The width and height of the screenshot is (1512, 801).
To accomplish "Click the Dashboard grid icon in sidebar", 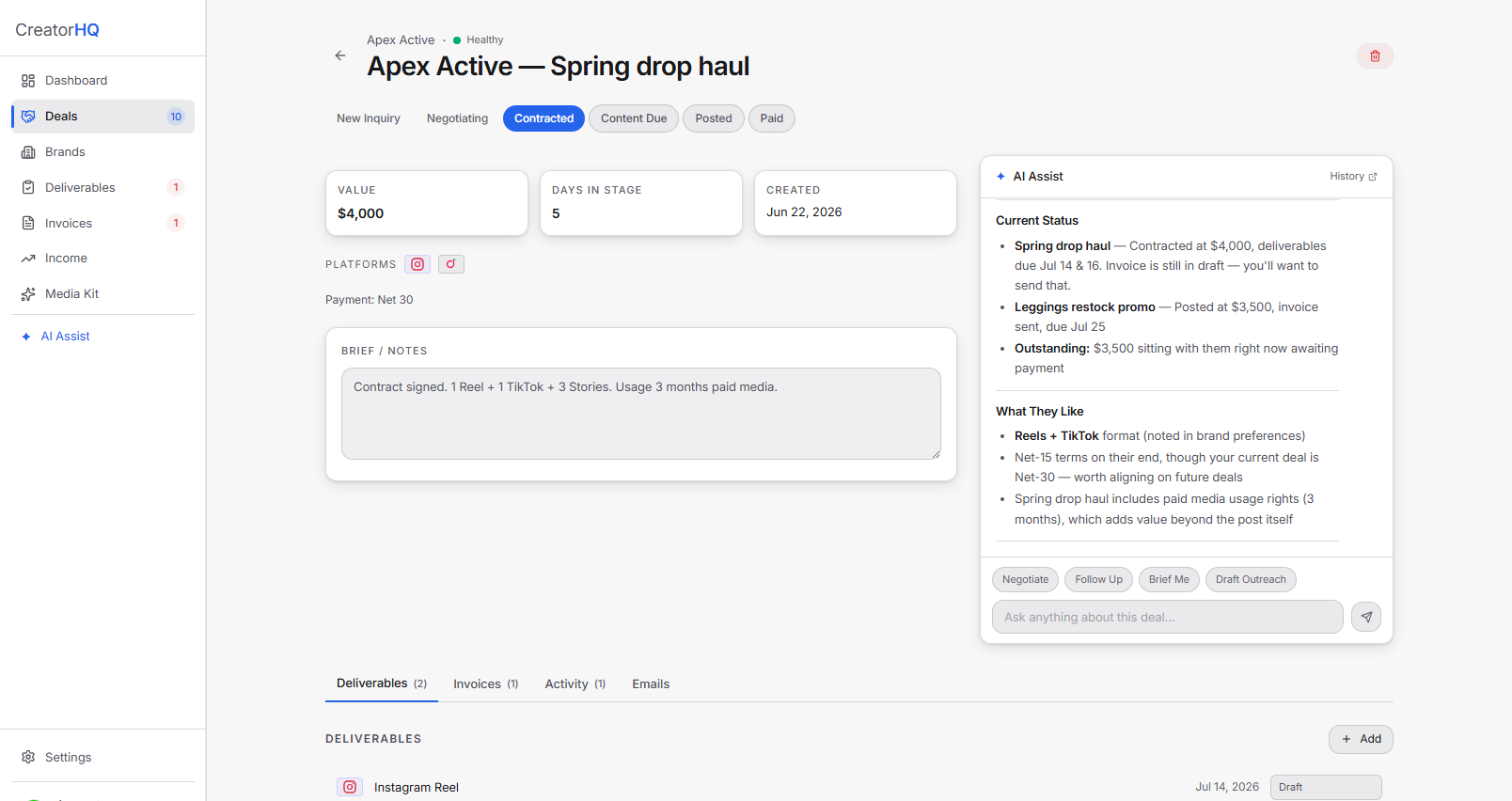I will (28, 81).
